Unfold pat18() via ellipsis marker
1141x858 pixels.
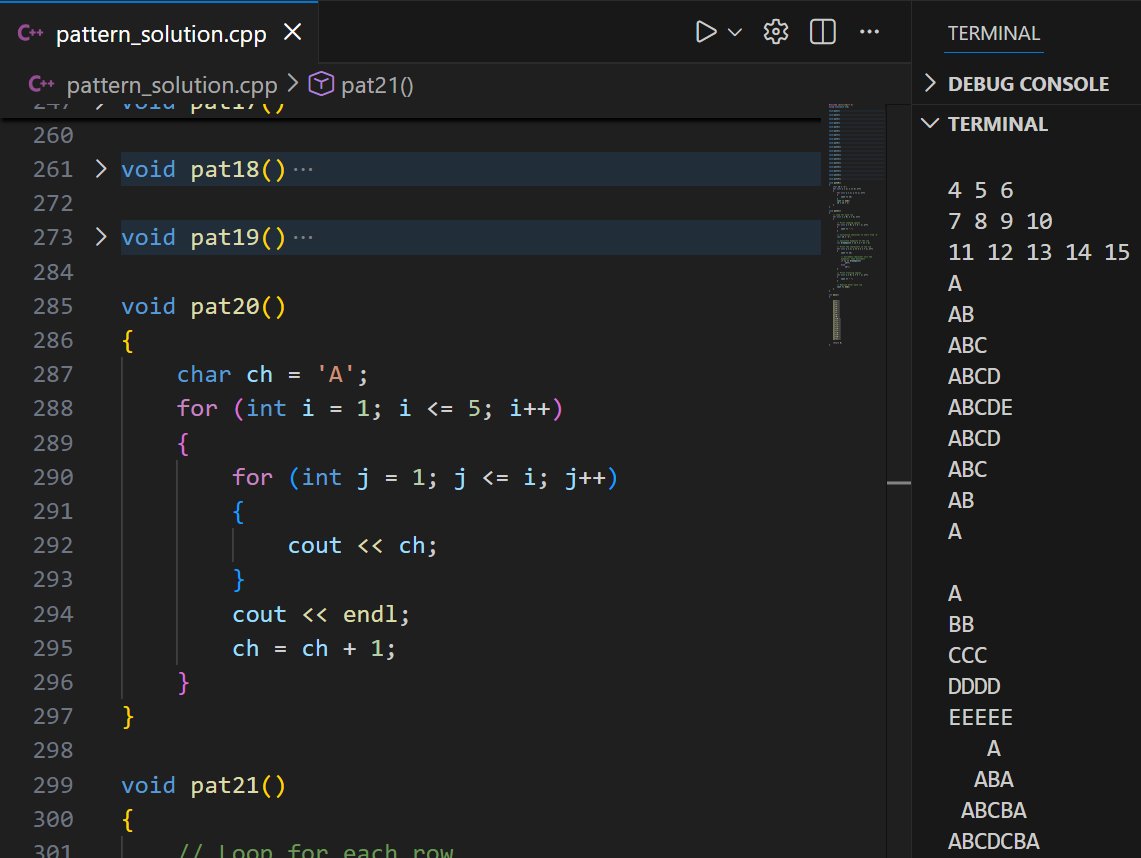303,170
